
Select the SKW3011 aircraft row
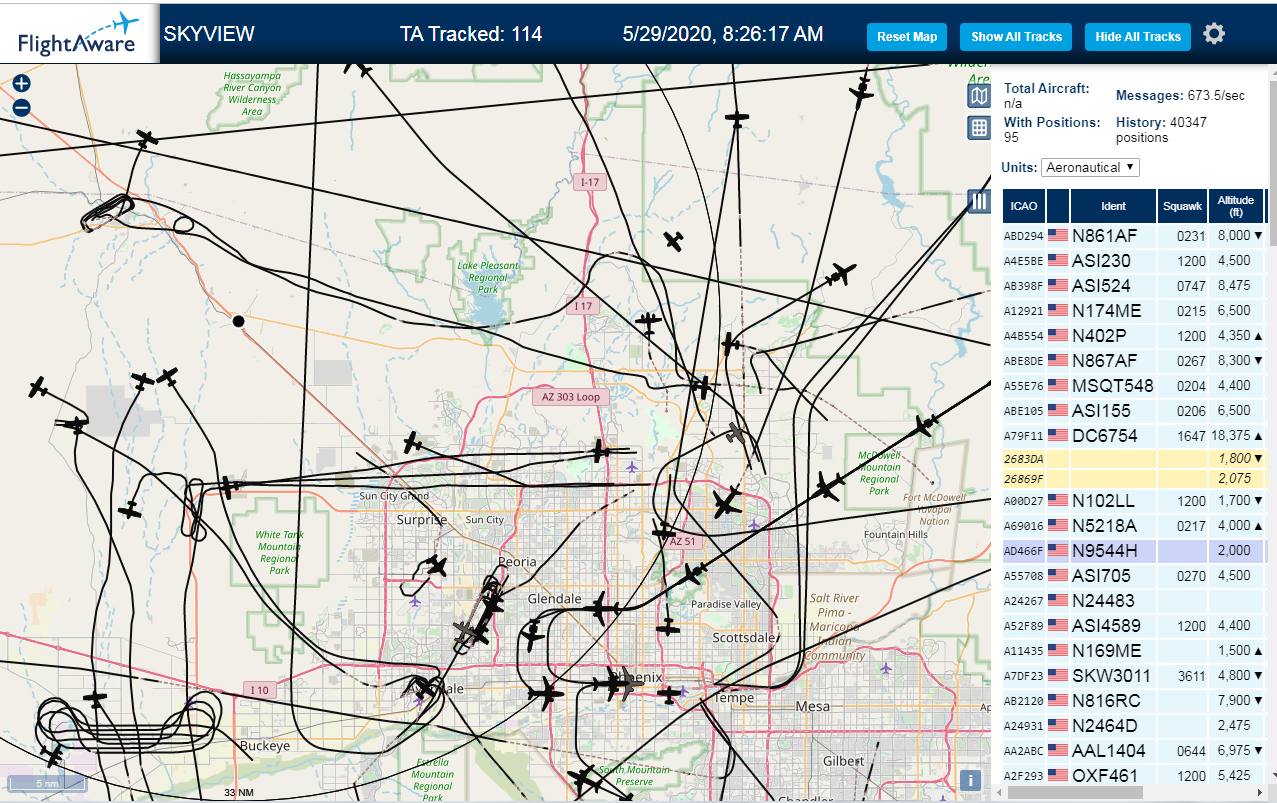pos(1134,676)
